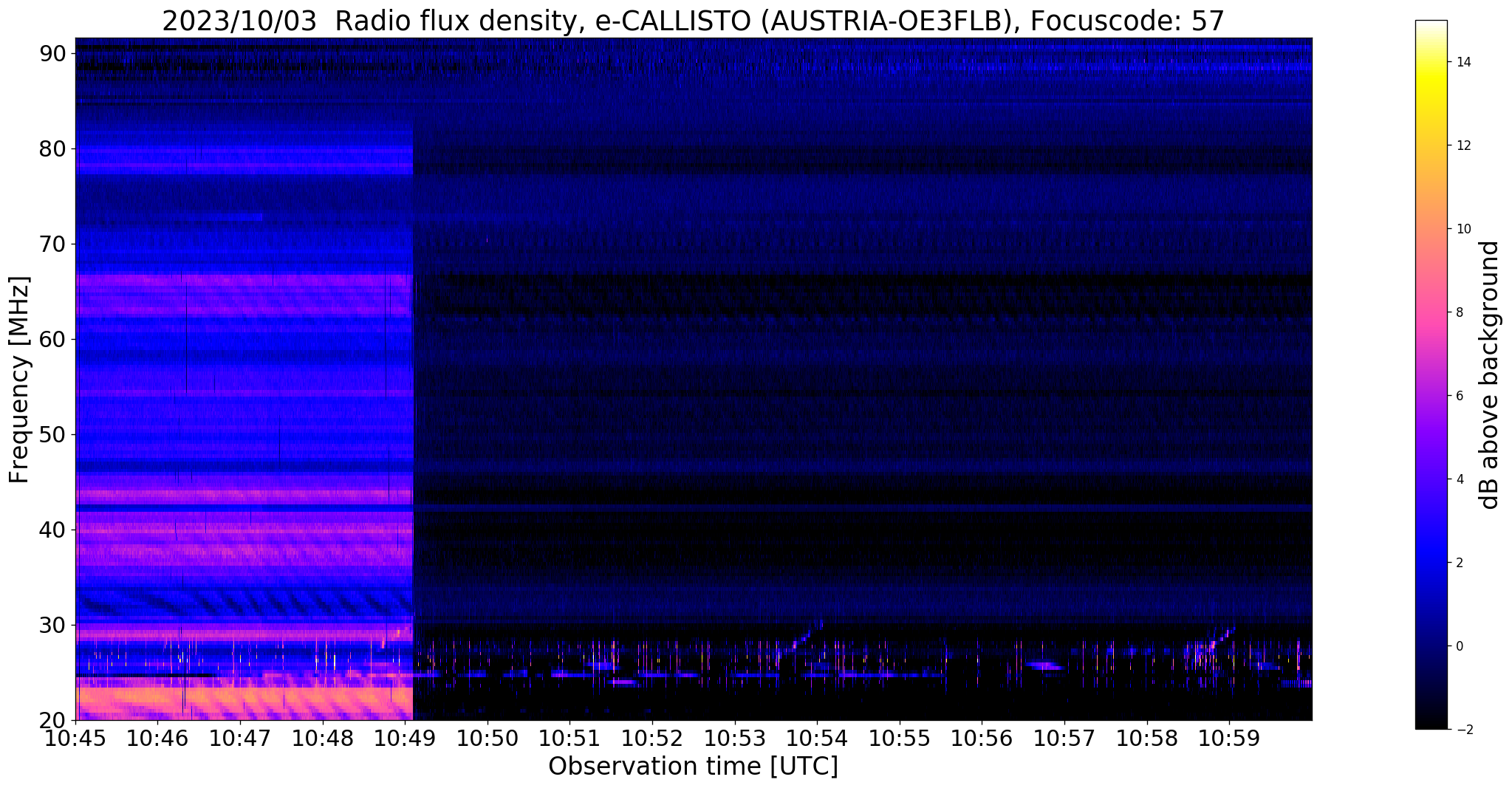Click the 90 frequency tick label

point(53,53)
